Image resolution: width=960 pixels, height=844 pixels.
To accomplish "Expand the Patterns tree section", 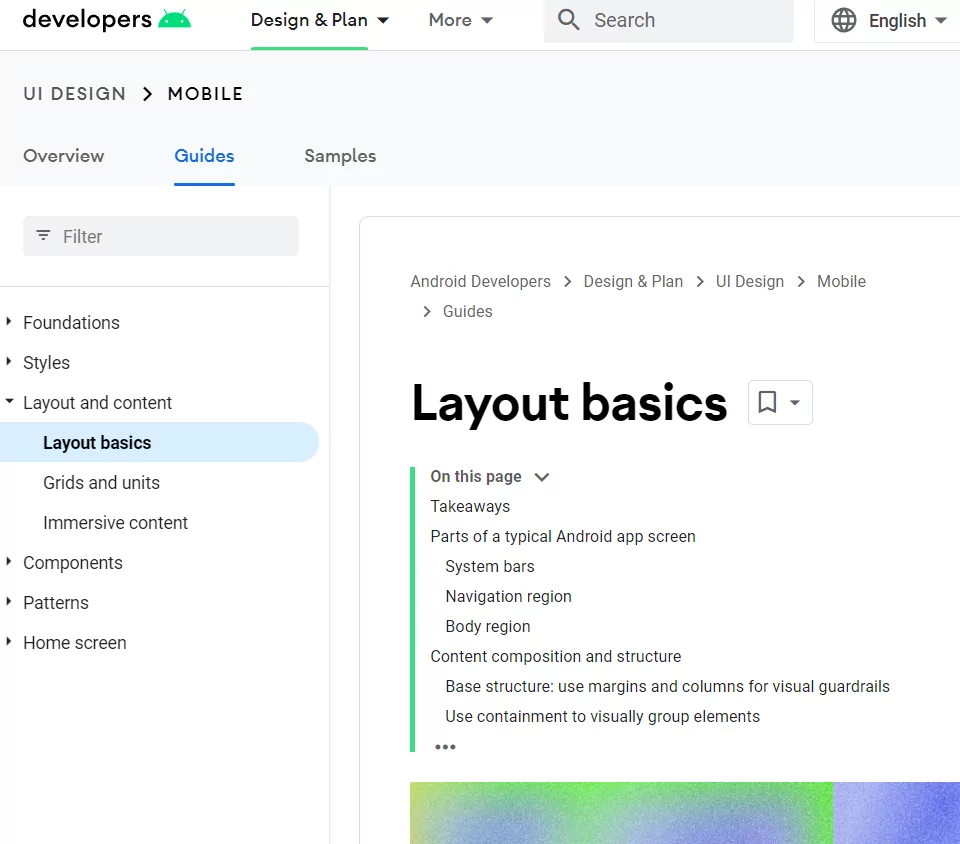I will tap(9, 602).
